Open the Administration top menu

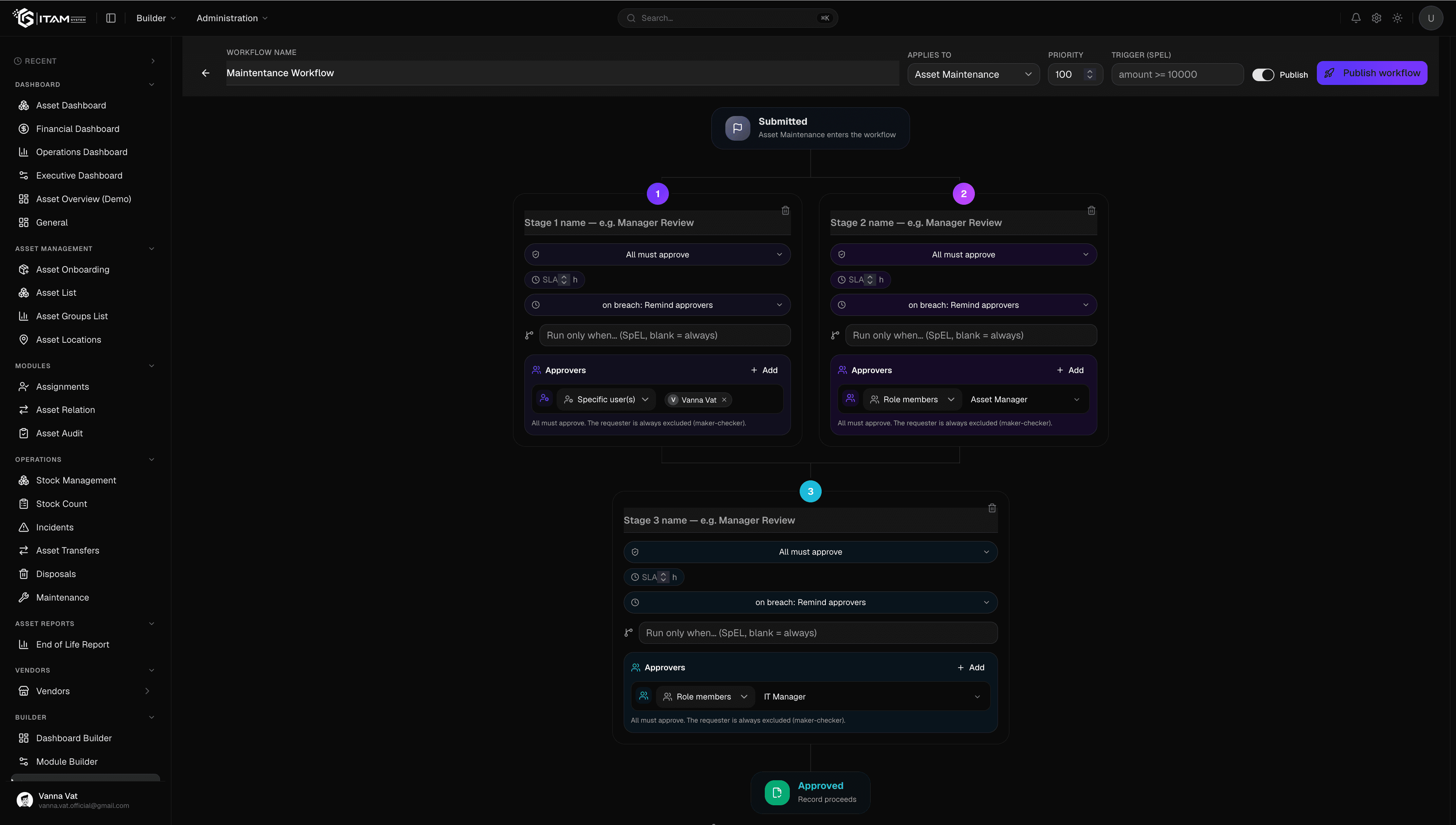pyautogui.click(x=232, y=18)
